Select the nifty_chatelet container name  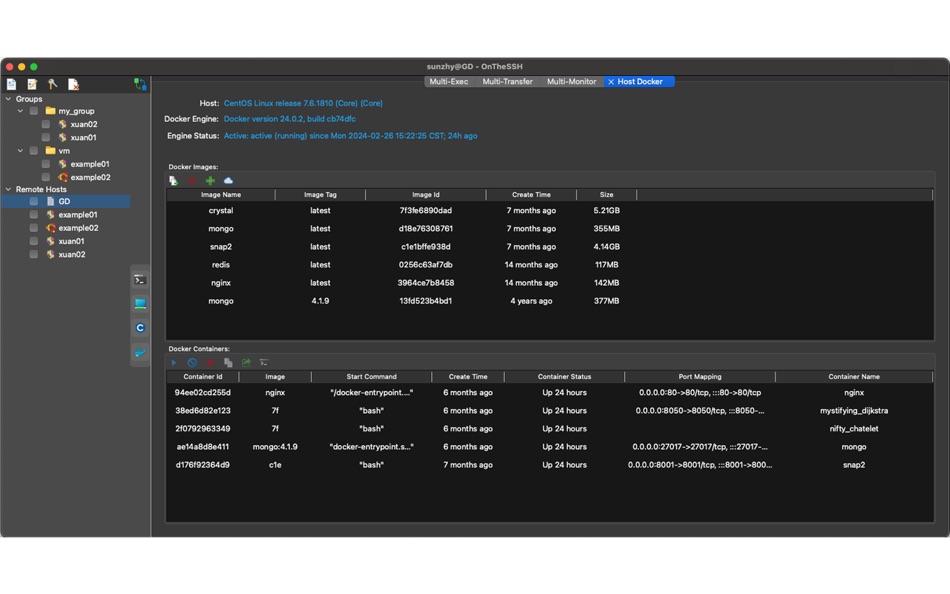coord(854,429)
